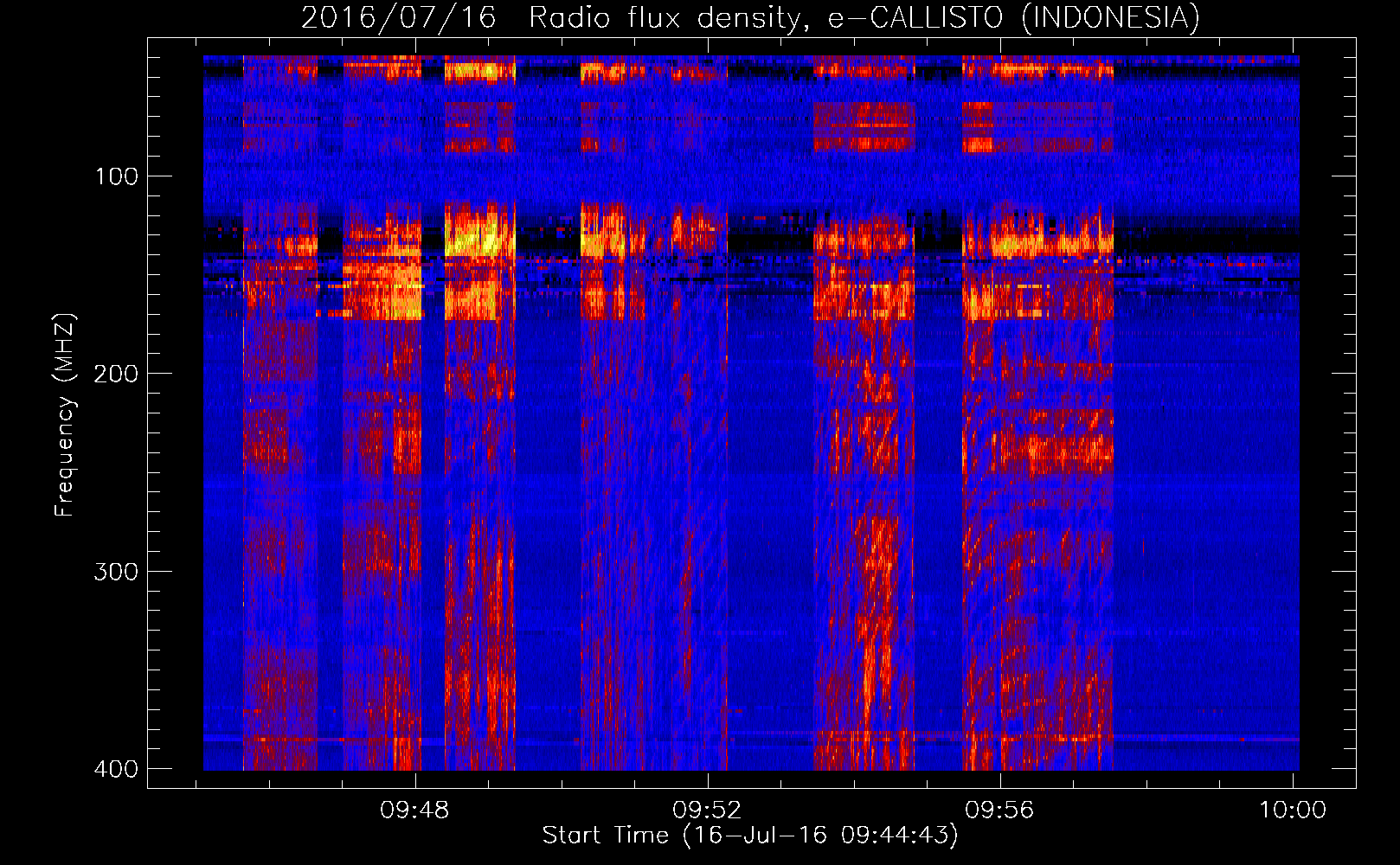Click the 'Start Time (16-Jul-16 09:44:43)' axis label
The height and width of the screenshot is (865, 1400).
(x=750, y=836)
